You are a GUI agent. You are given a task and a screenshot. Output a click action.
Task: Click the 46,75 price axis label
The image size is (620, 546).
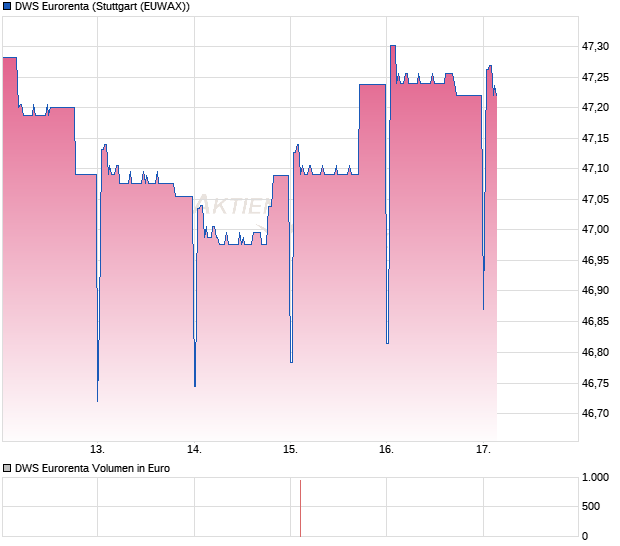click(x=595, y=384)
